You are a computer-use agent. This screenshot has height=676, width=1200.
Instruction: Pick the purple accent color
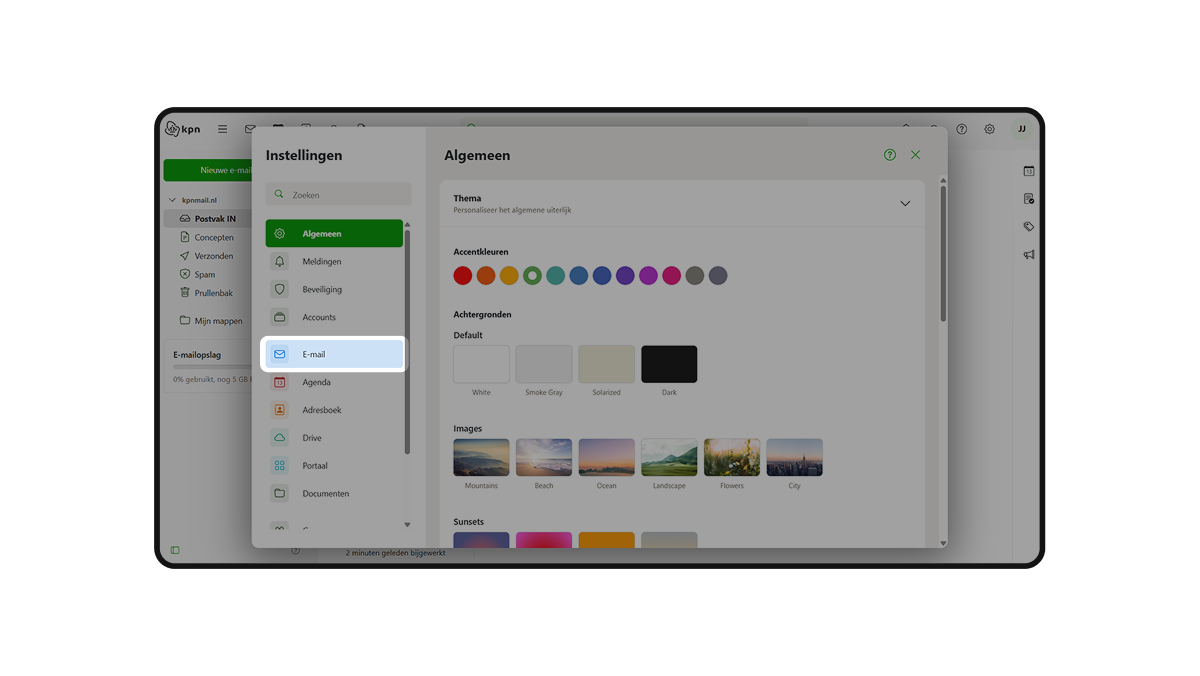[625, 275]
